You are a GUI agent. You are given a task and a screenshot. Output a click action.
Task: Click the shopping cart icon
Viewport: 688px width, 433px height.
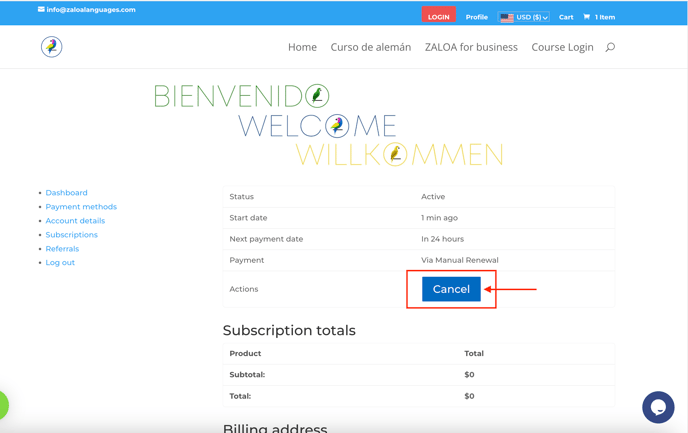pyautogui.click(x=586, y=17)
